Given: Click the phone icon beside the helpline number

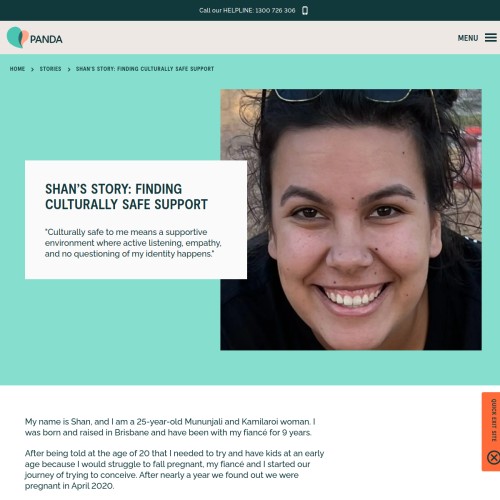Looking at the screenshot, I should [x=305, y=11].
